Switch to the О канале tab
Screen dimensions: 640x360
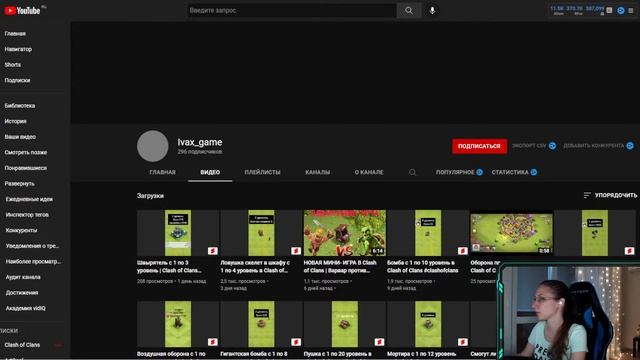pyautogui.click(x=369, y=172)
